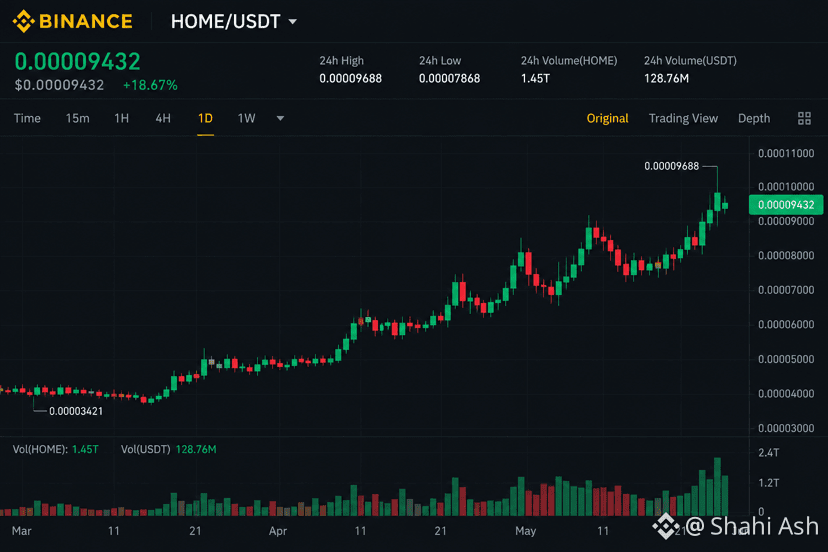
Task: Select the Original chart view
Action: pyautogui.click(x=607, y=118)
